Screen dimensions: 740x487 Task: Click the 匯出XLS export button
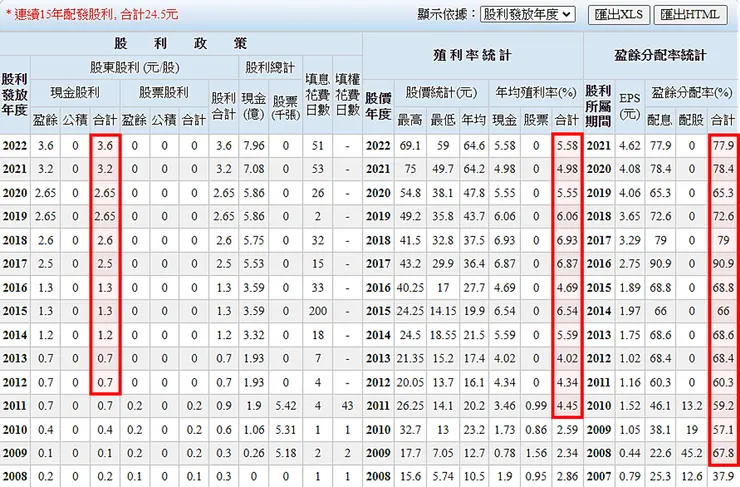[x=619, y=15]
